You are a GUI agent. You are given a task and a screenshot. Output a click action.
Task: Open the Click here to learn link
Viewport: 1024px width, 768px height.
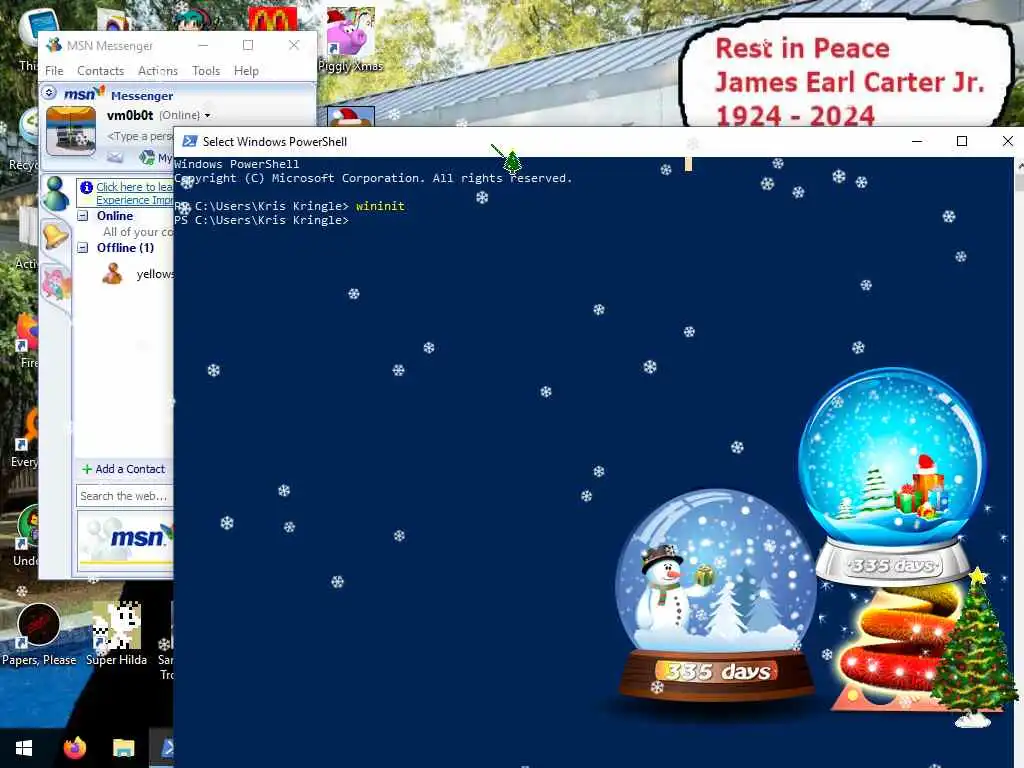(x=135, y=187)
